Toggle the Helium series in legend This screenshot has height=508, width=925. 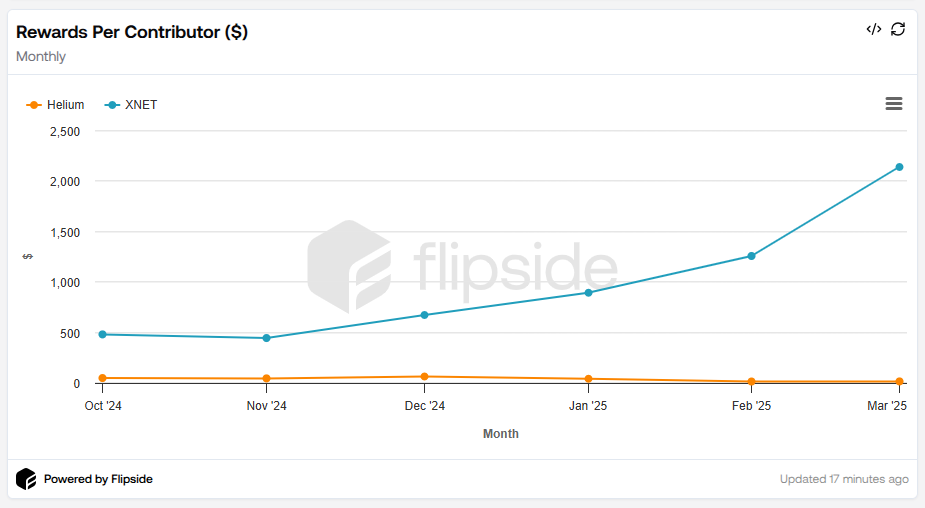[x=65, y=105]
